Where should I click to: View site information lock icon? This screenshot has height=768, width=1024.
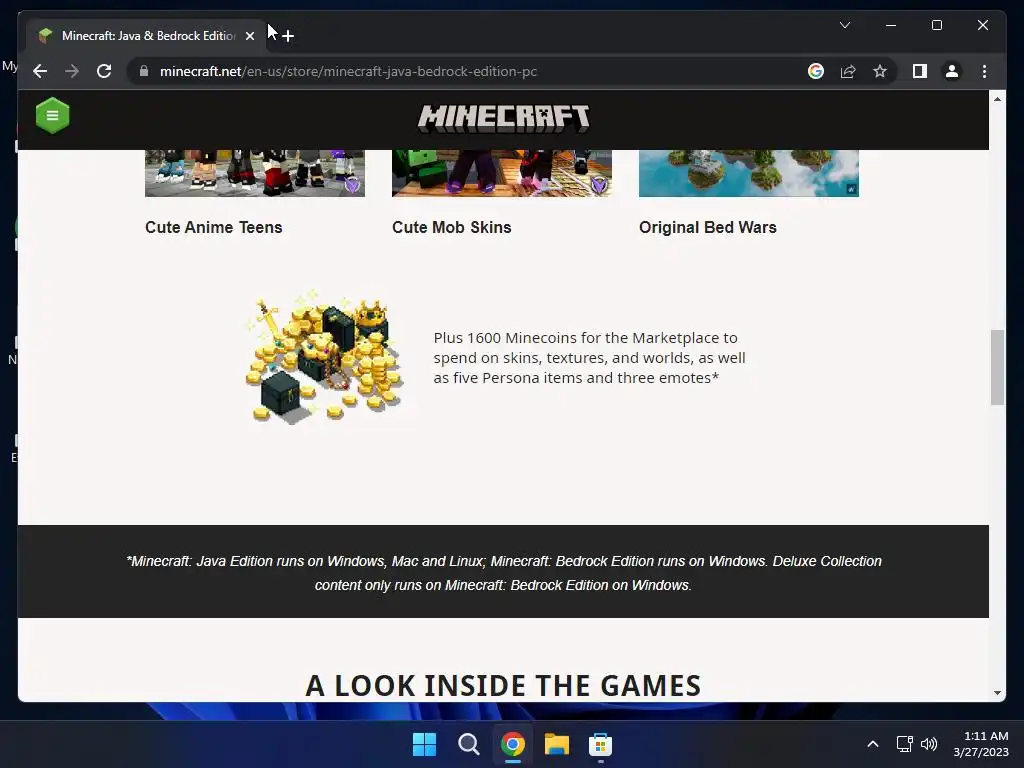click(144, 71)
